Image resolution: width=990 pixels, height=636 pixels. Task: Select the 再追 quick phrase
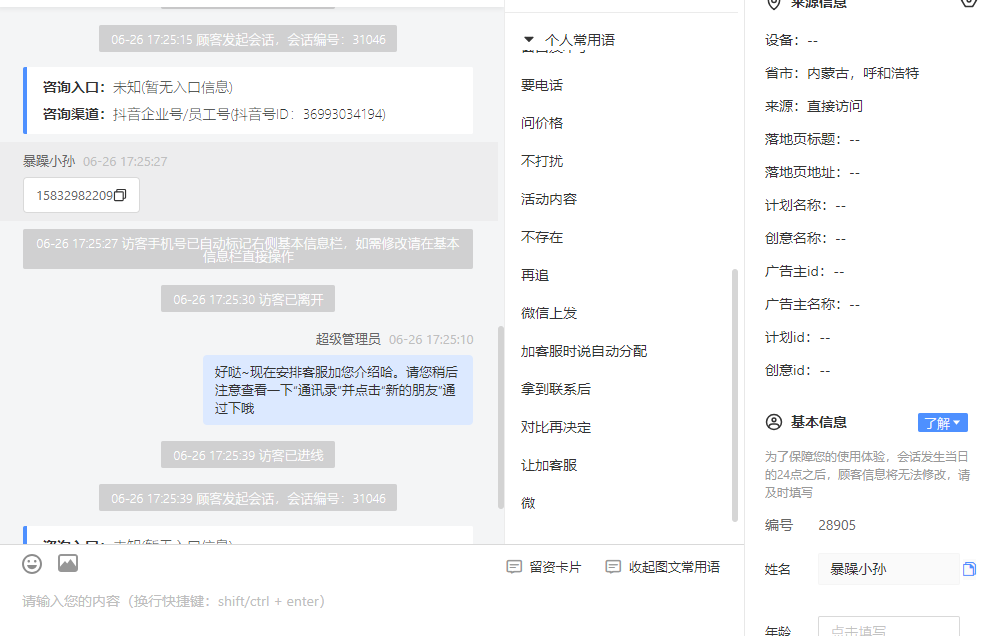pos(535,275)
